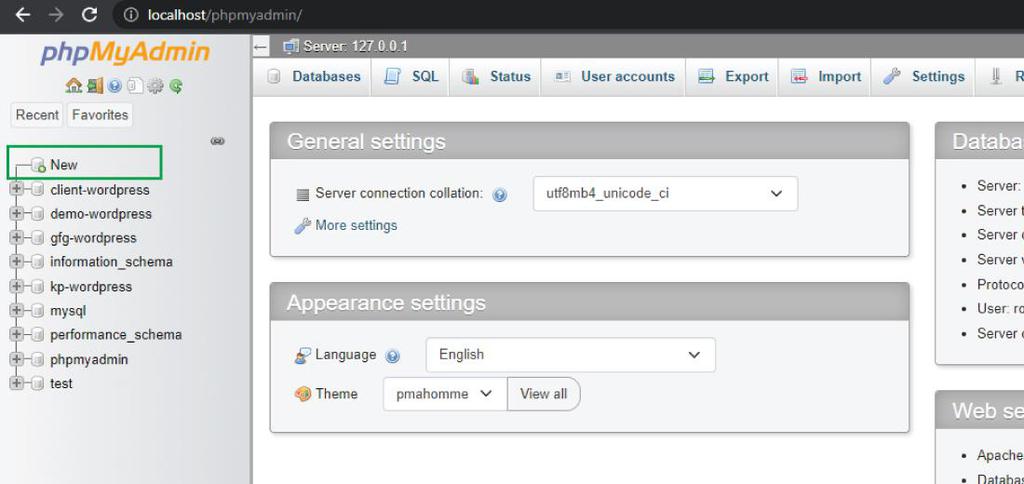Click help icon beside Server connection collation

click(x=500, y=195)
